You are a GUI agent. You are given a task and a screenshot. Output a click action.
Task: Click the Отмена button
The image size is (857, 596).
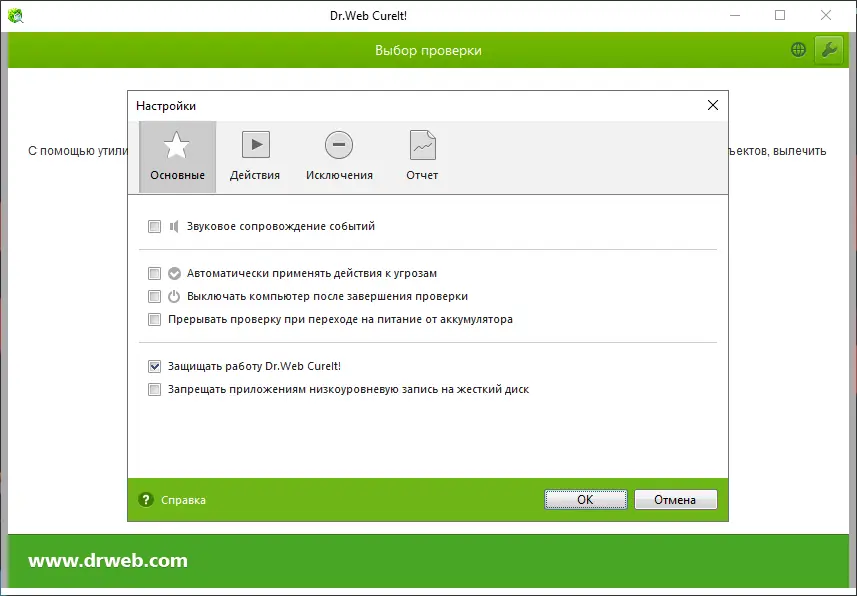click(x=676, y=499)
